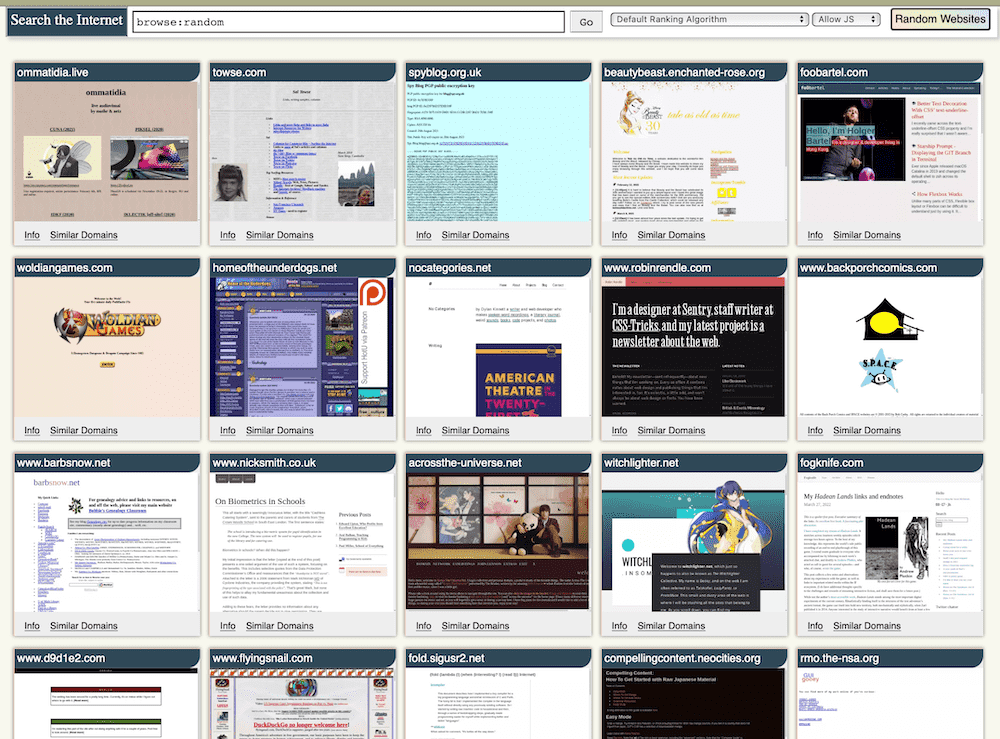Image resolution: width=1000 pixels, height=739 pixels.
Task: Click Similar Domains under www.barbsnow.net
Action: [x=84, y=626]
